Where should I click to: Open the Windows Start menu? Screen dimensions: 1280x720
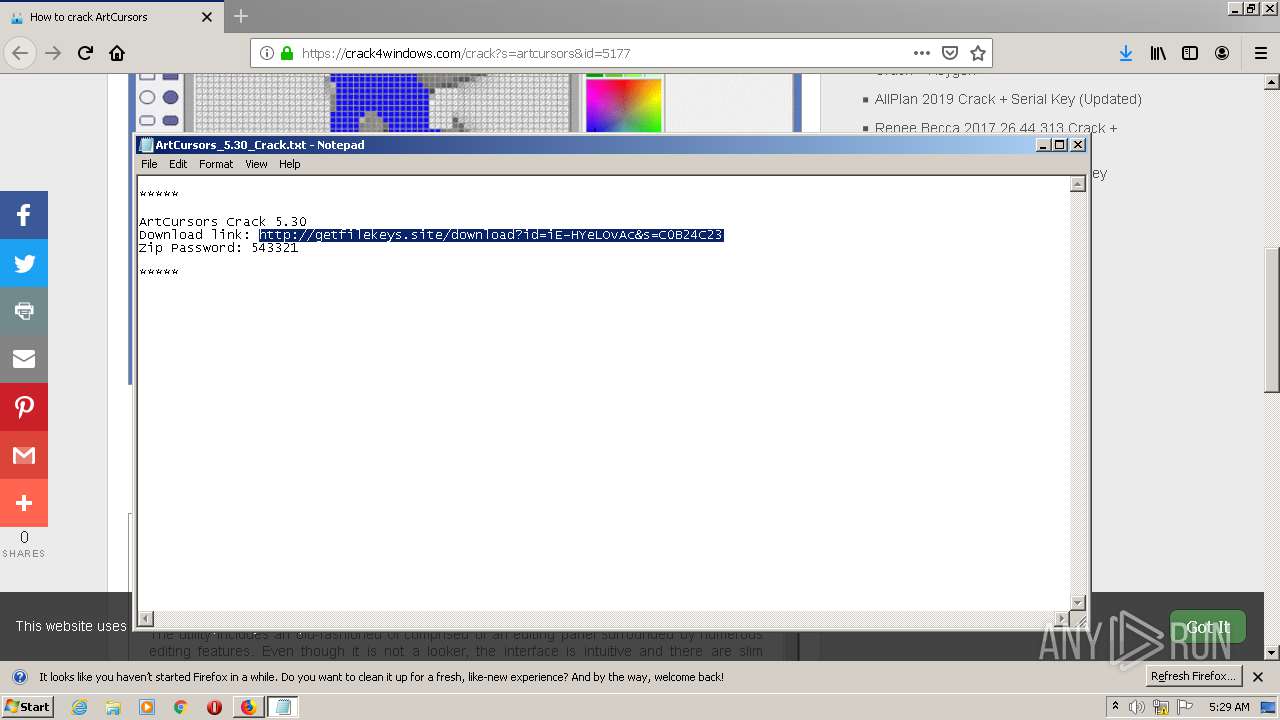(27, 707)
